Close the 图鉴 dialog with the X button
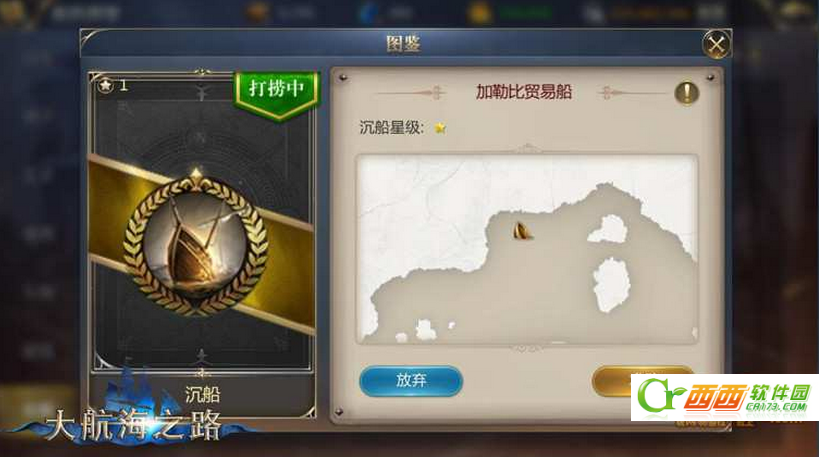This screenshot has width=819, height=457. 716,44
